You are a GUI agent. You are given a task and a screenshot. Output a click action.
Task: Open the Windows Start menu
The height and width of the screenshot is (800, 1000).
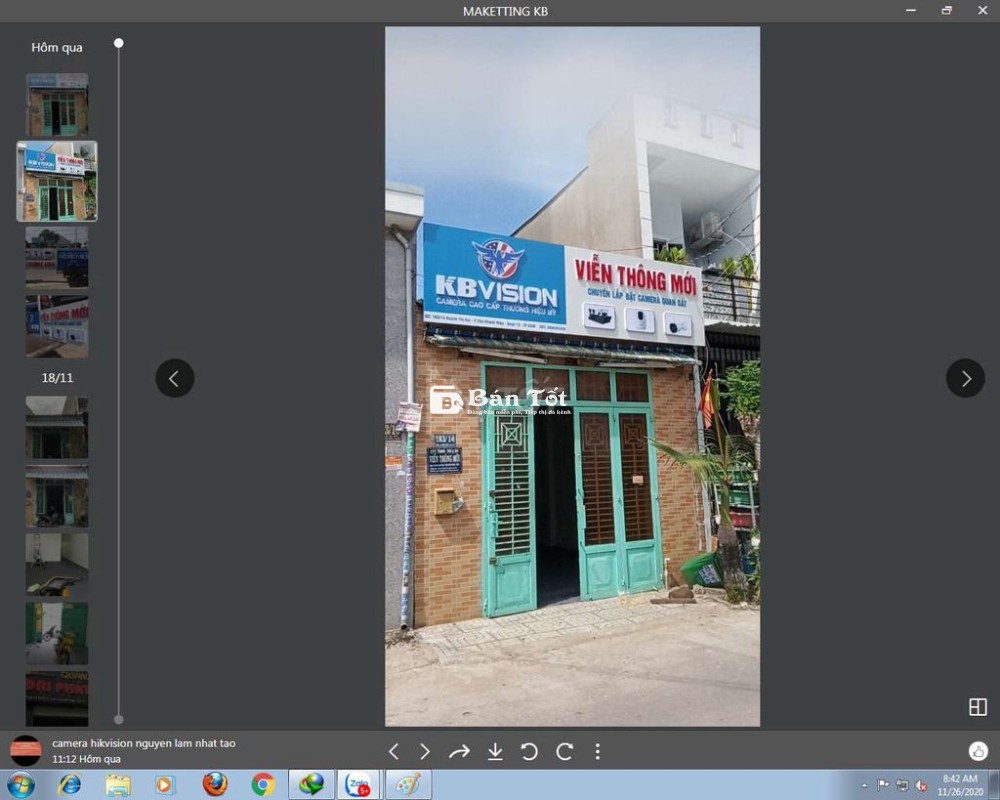[x=20, y=785]
